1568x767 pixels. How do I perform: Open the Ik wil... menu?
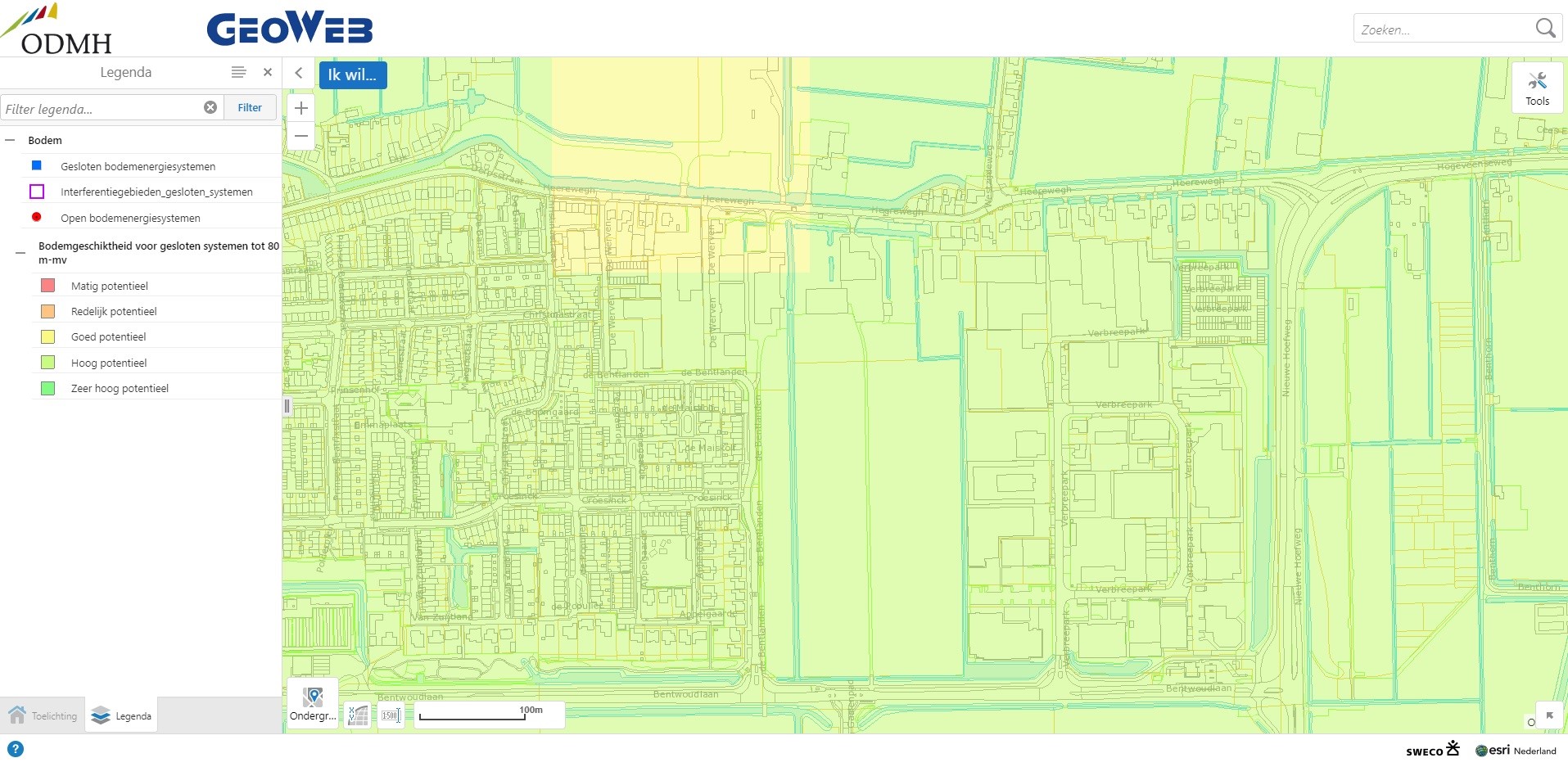click(353, 74)
